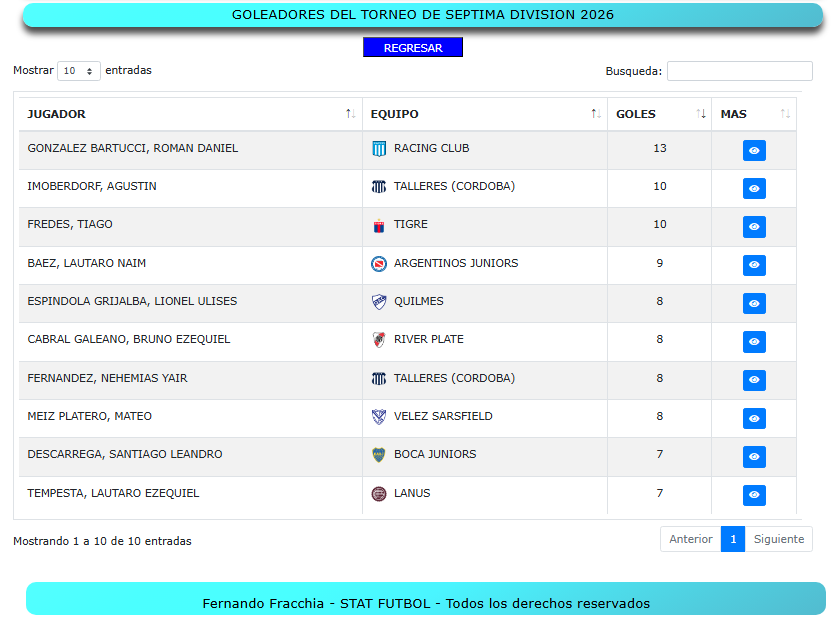This screenshot has height=627, width=837.
Task: Select FERNANDEZ, NEHEMIAS YAIR name
Action: tap(107, 378)
